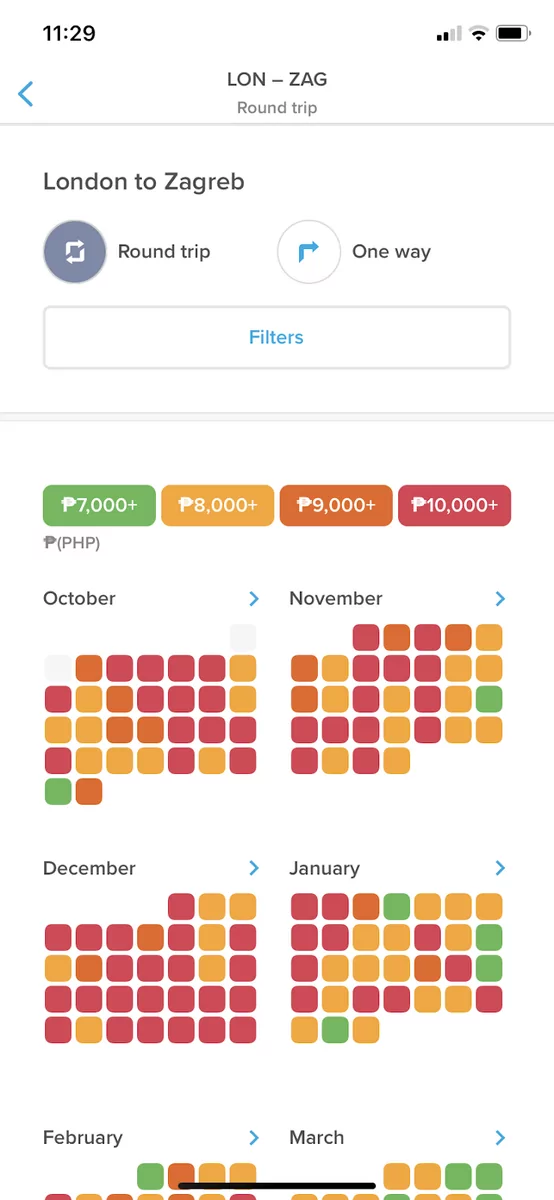Tap the back arrow icon
Image resolution: width=554 pixels, height=1200 pixels.
click(x=26, y=94)
